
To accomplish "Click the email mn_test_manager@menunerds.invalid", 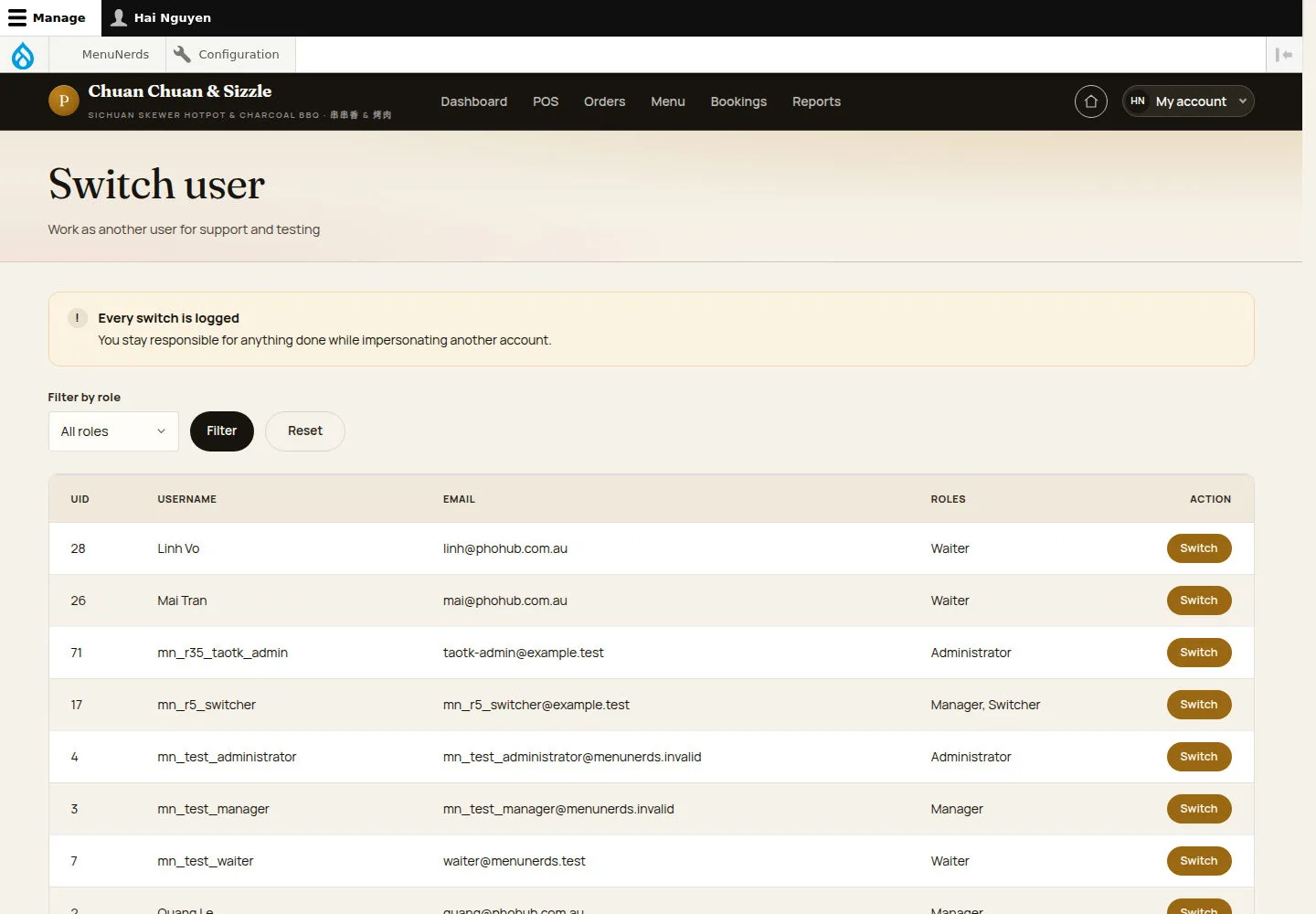I will [558, 809].
